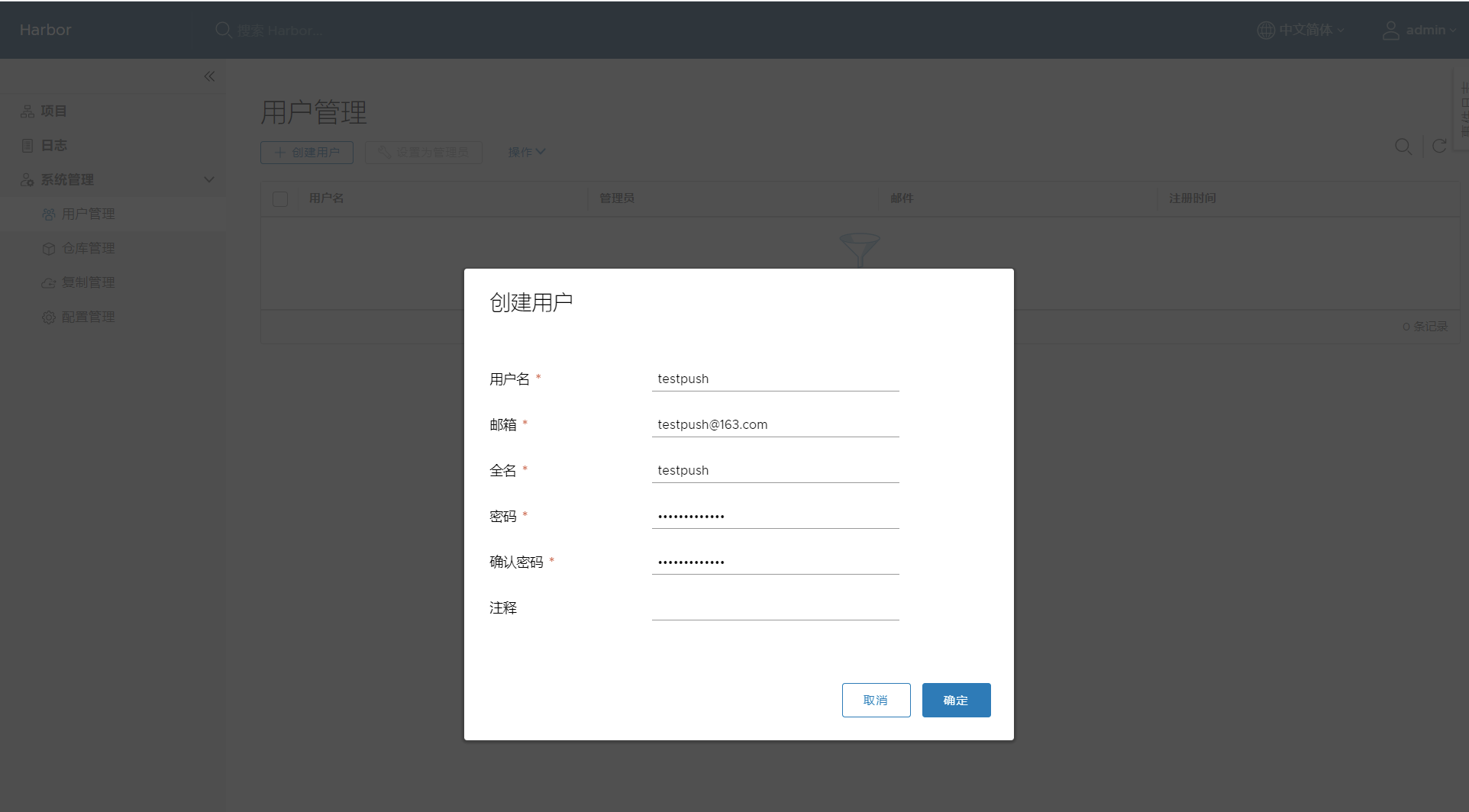Click the globe language icon
1469x812 pixels.
point(1265,30)
